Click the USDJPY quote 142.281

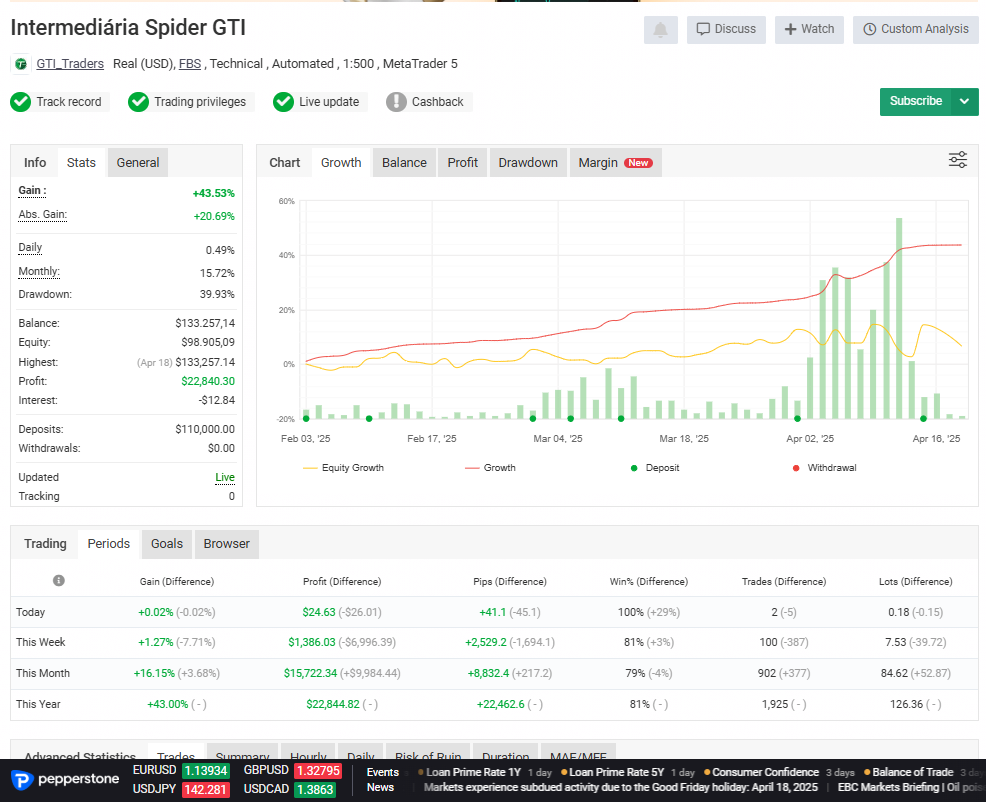pyautogui.click(x=206, y=789)
